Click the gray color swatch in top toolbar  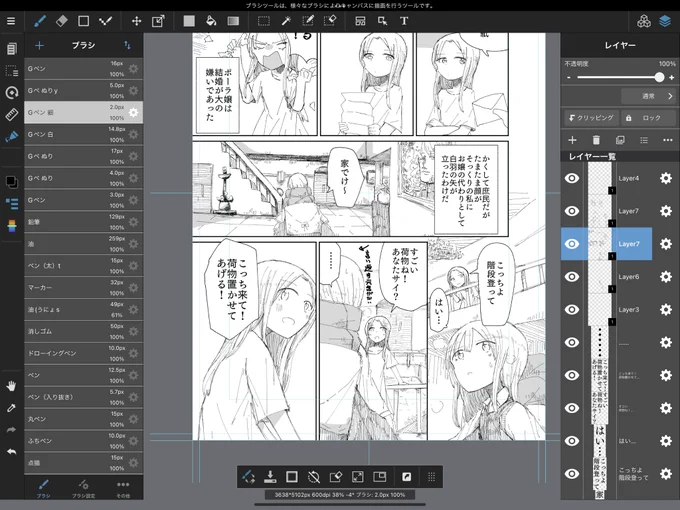pos(189,21)
